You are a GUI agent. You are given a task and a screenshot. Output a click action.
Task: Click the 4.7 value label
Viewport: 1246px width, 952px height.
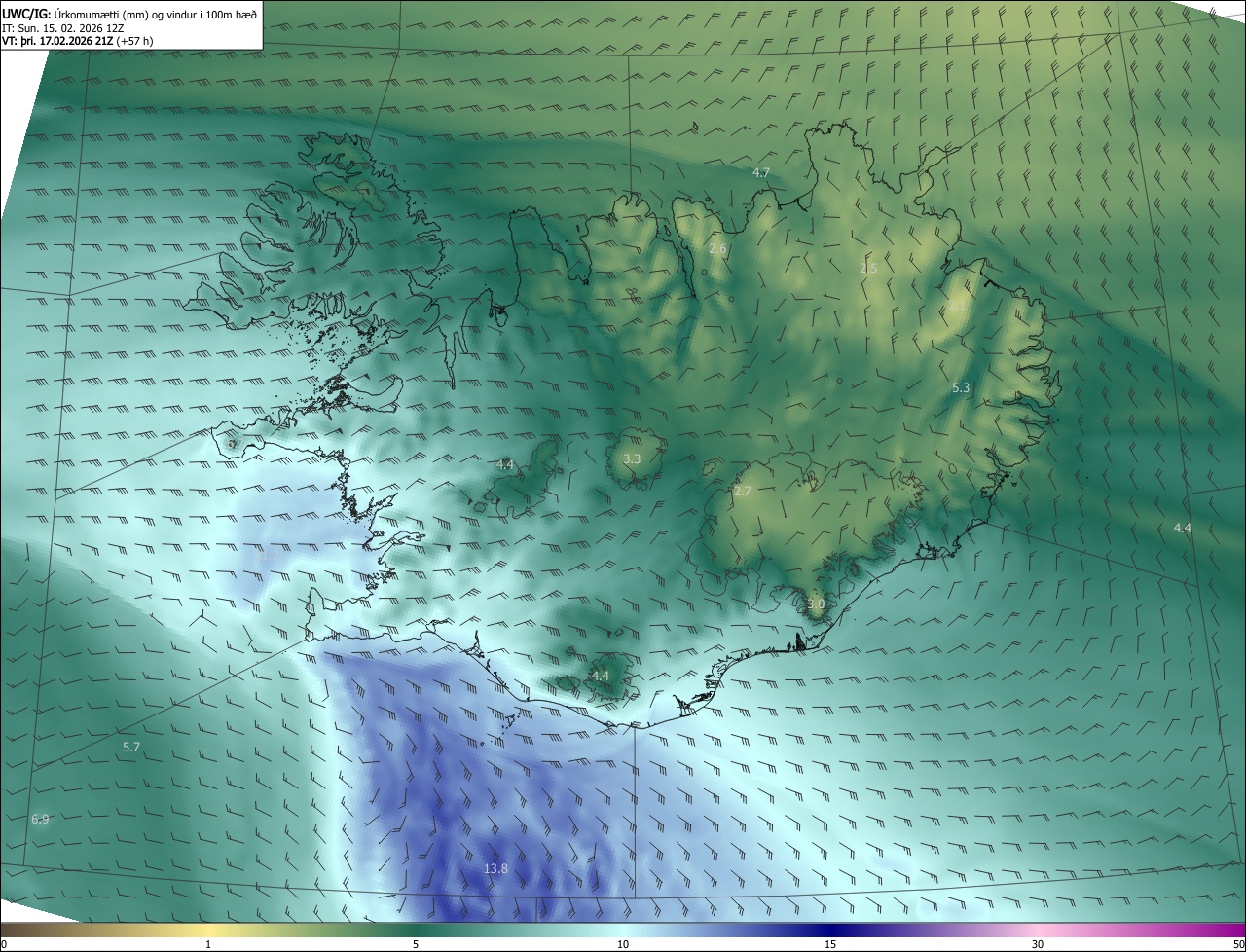[x=761, y=172]
